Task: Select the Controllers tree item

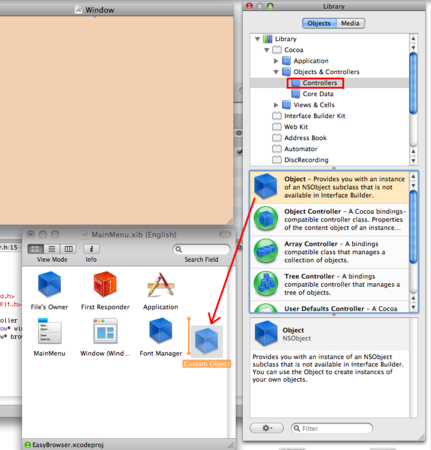Action: coord(329,83)
